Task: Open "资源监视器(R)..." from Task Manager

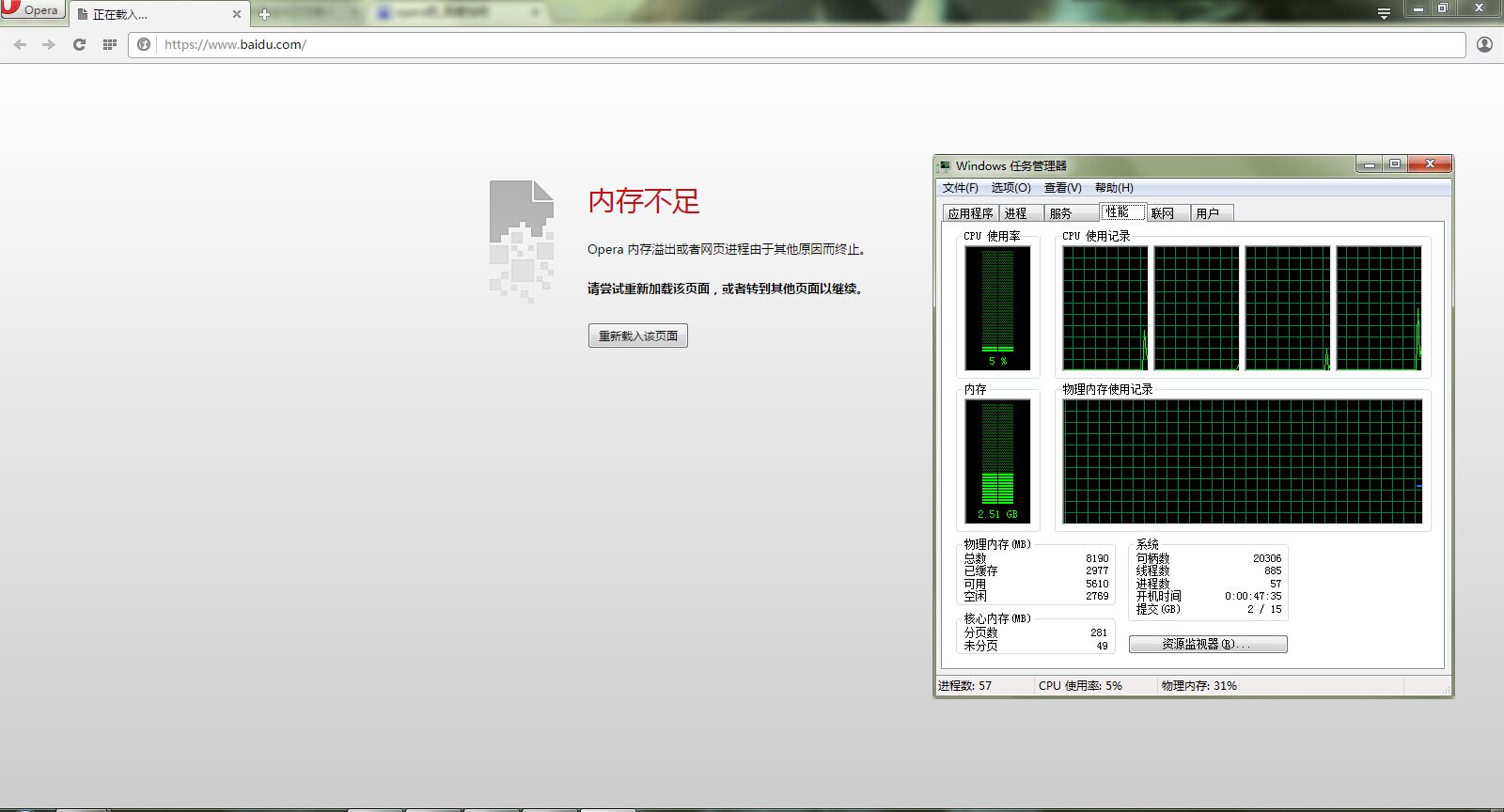Action: 1208,644
